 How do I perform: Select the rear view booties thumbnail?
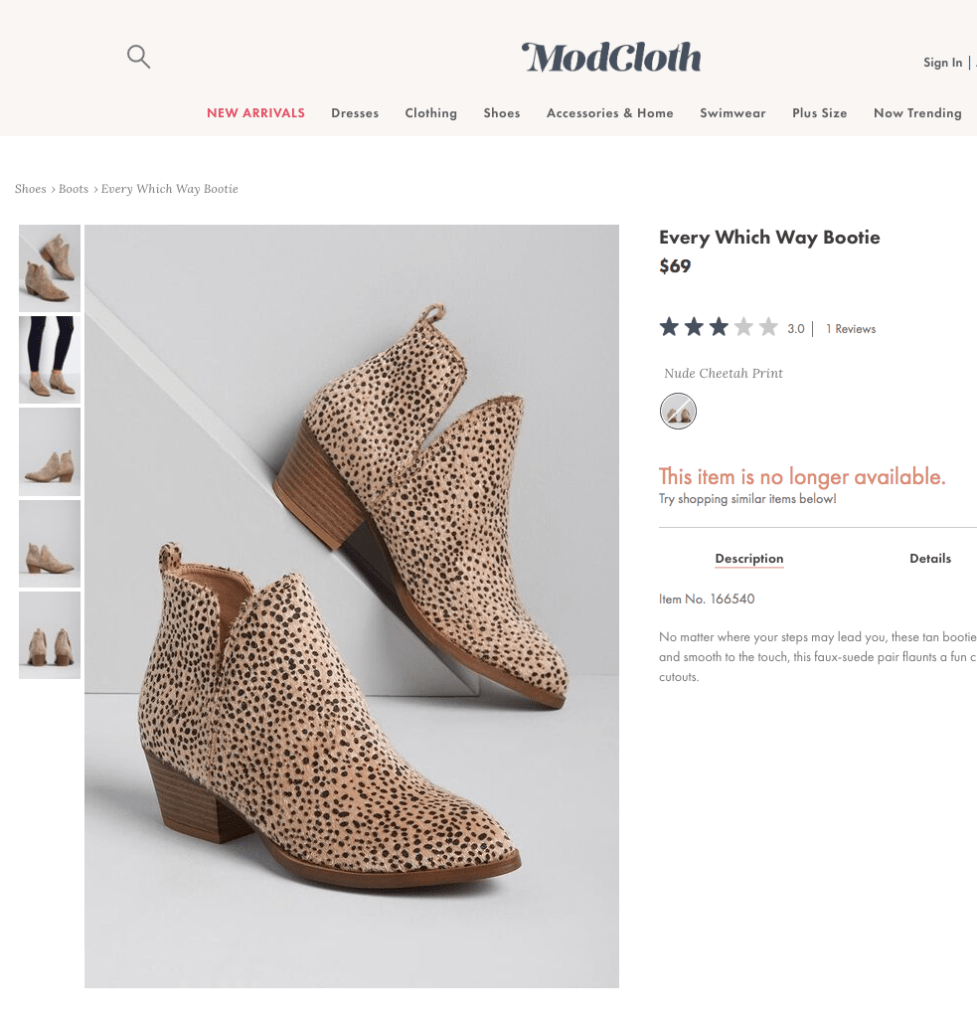50,635
